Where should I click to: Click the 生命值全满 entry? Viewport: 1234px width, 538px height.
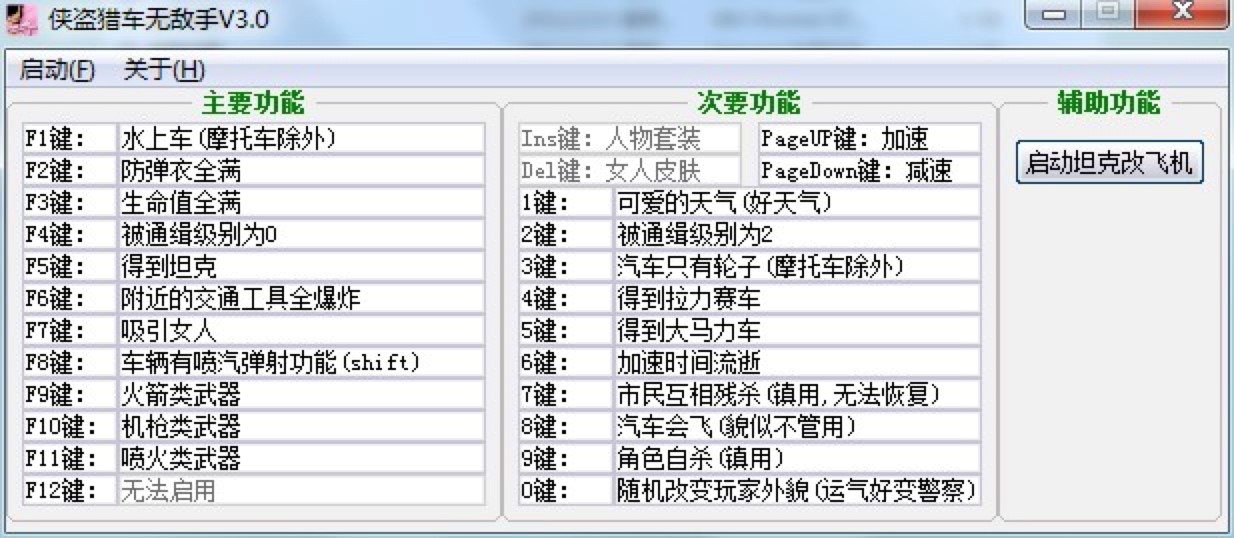301,203
